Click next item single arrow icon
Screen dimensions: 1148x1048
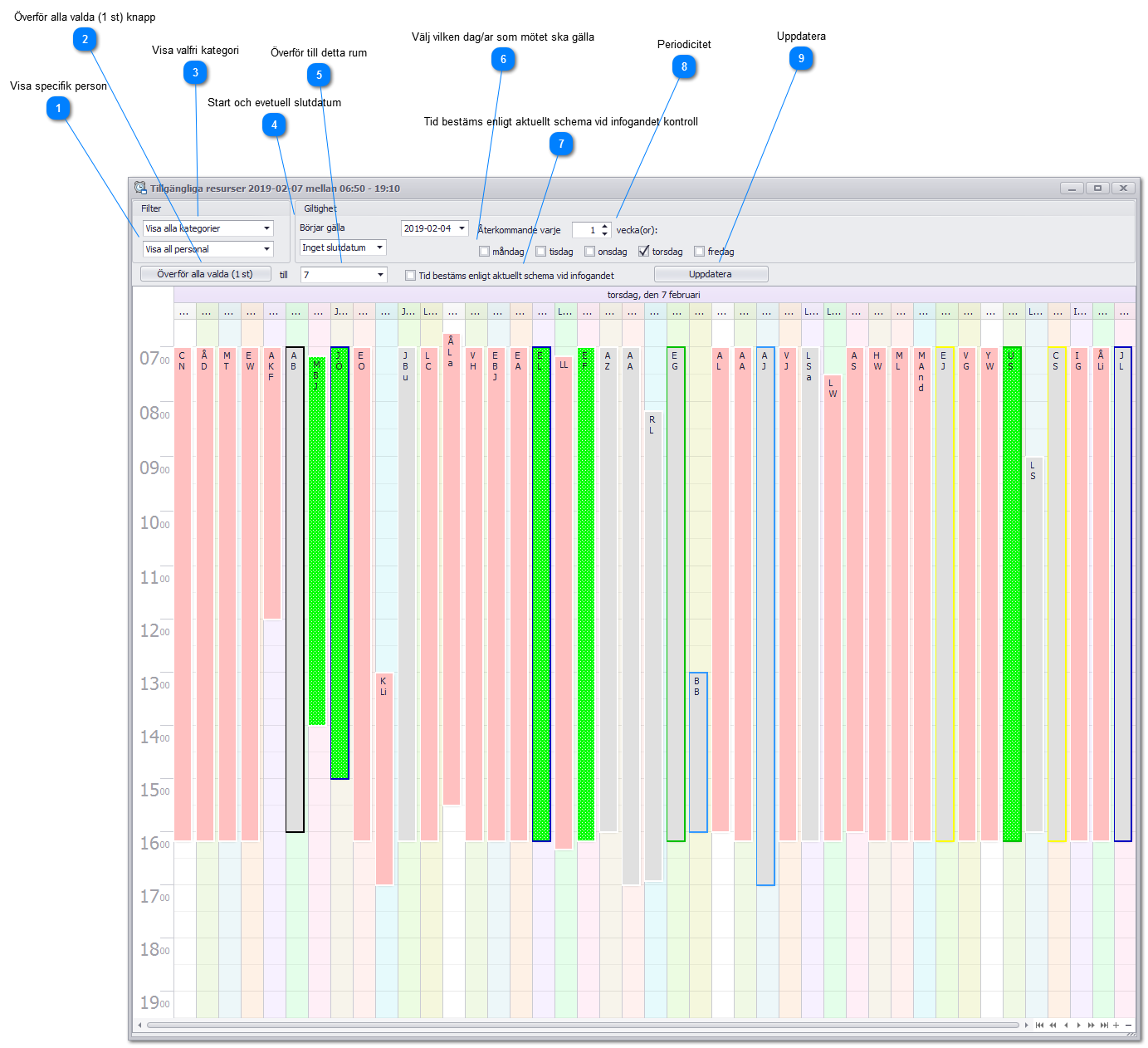point(1078,1025)
